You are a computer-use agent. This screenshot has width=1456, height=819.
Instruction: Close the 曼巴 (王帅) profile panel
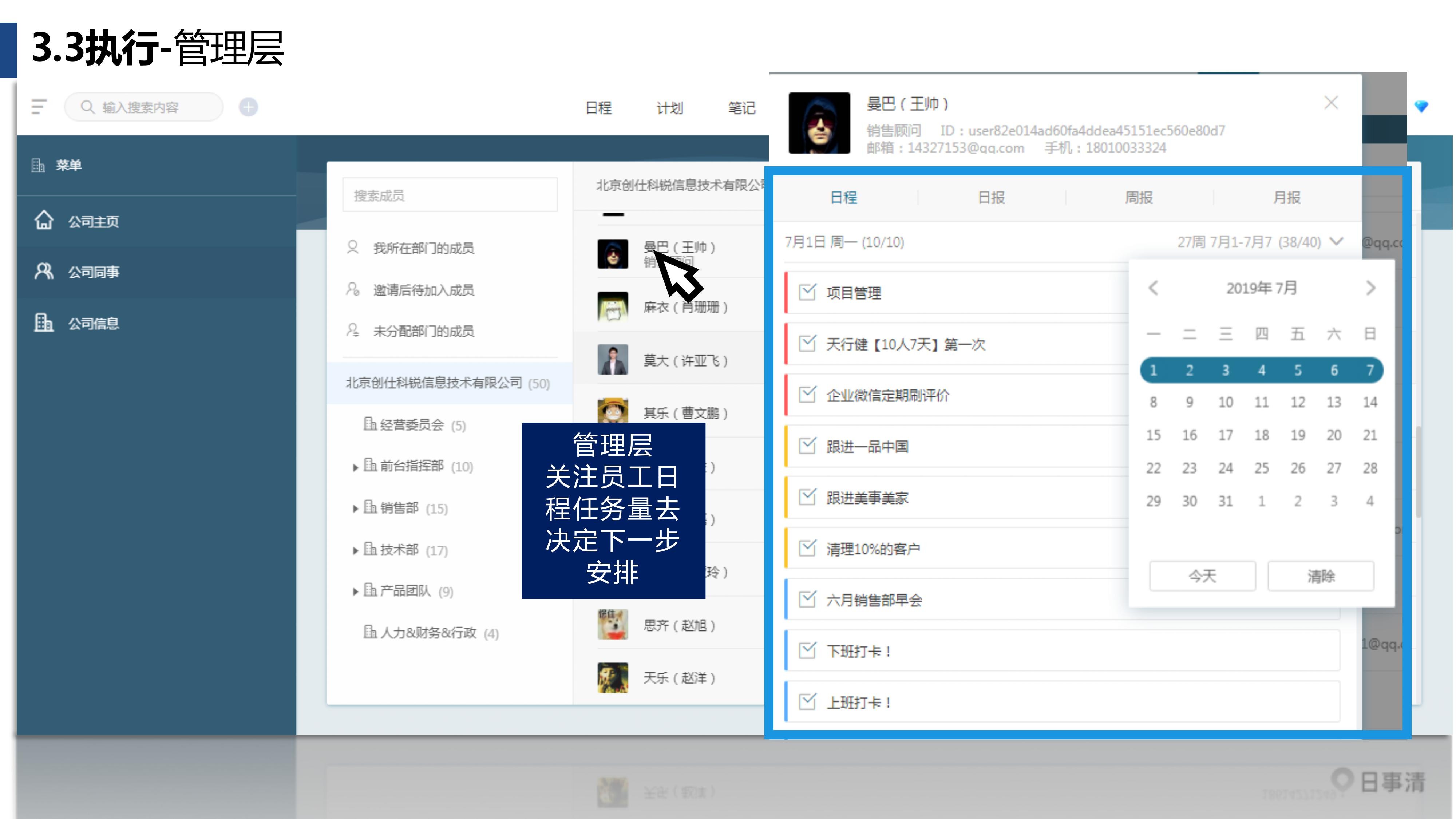pos(1331,103)
